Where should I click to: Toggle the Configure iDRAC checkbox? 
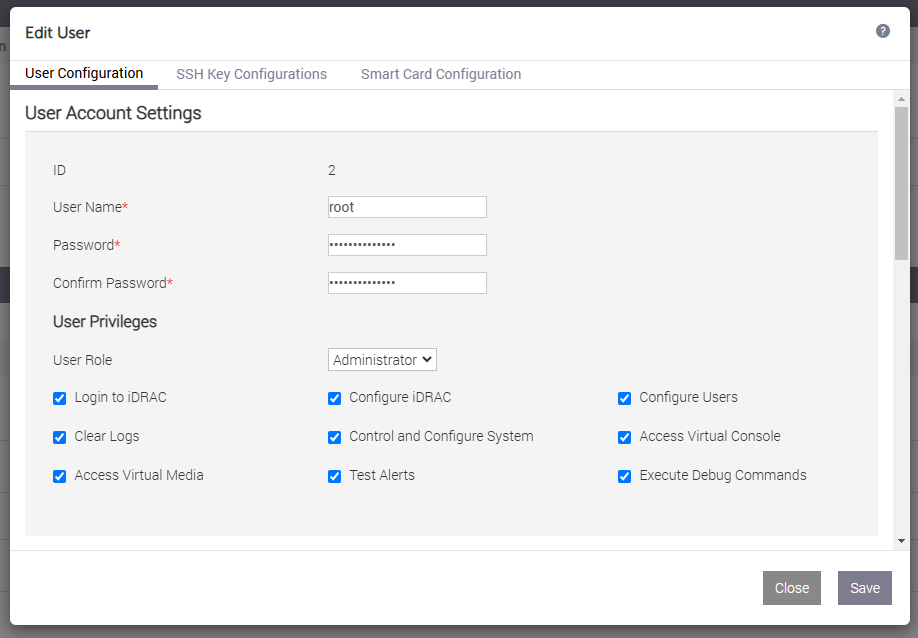(334, 399)
